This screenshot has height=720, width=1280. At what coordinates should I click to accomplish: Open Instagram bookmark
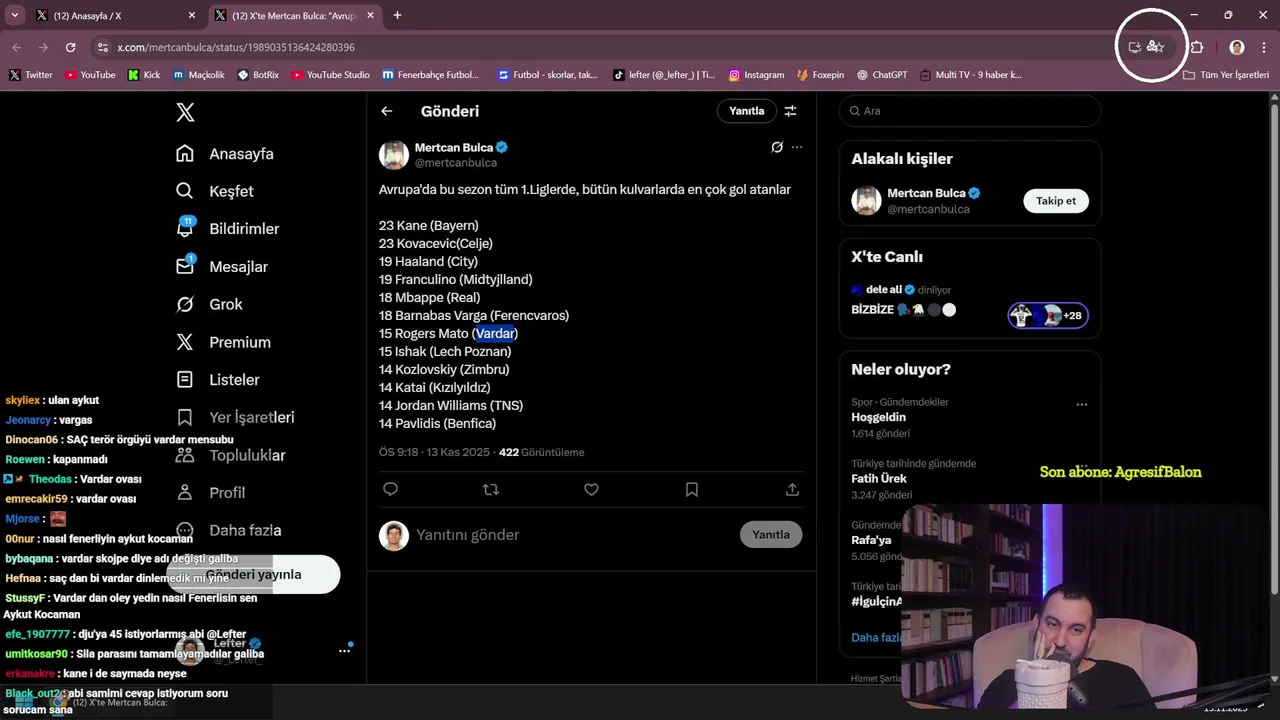pyautogui.click(x=757, y=75)
